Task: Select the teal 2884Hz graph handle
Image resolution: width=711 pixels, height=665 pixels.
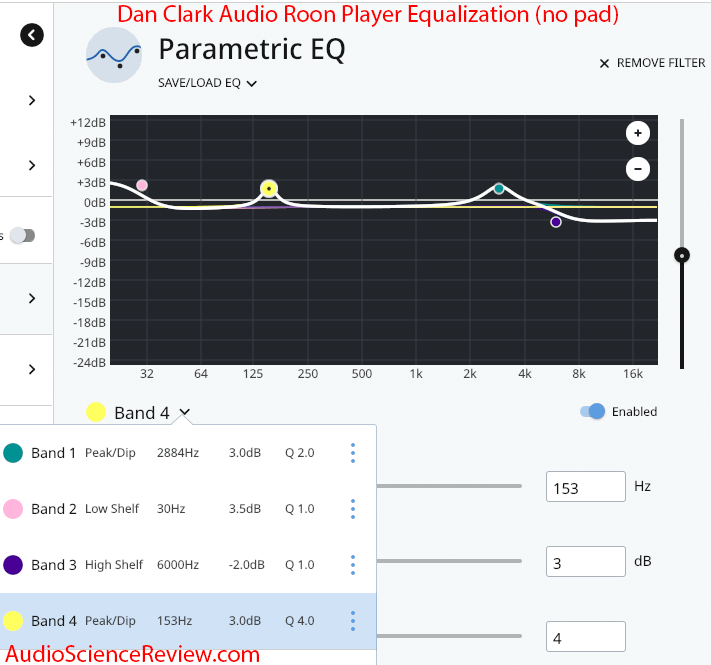Action: coord(499,189)
